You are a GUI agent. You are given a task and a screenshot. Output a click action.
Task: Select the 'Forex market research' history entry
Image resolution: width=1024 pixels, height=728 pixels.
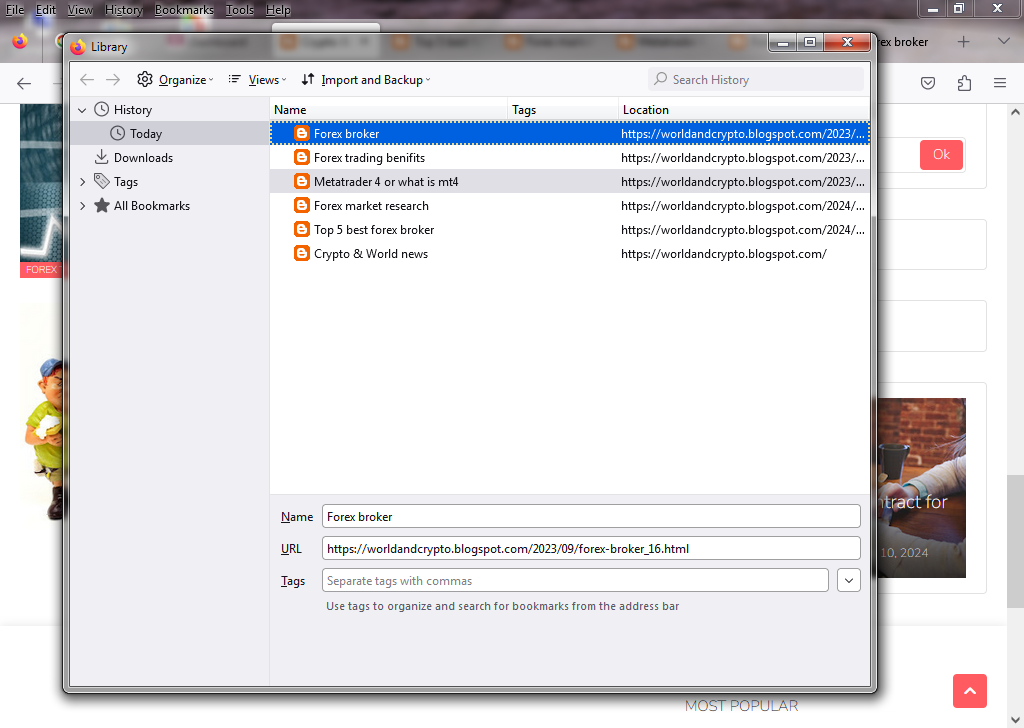click(x=569, y=206)
